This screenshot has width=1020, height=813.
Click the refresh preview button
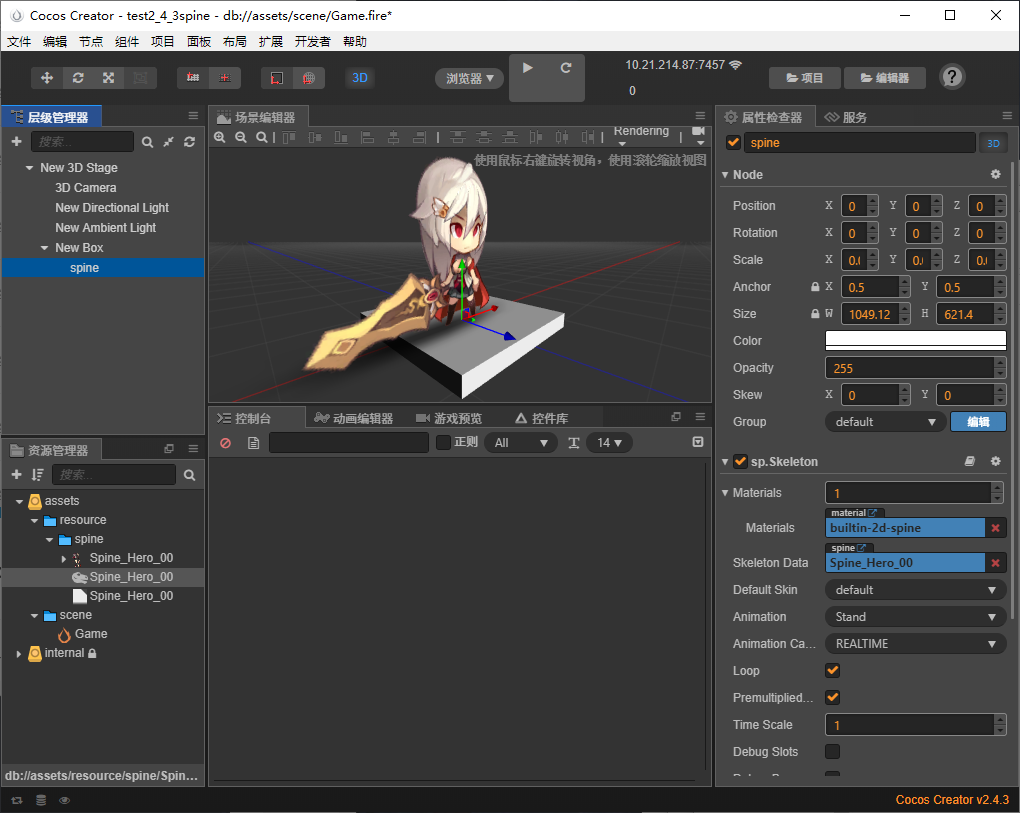(566, 68)
